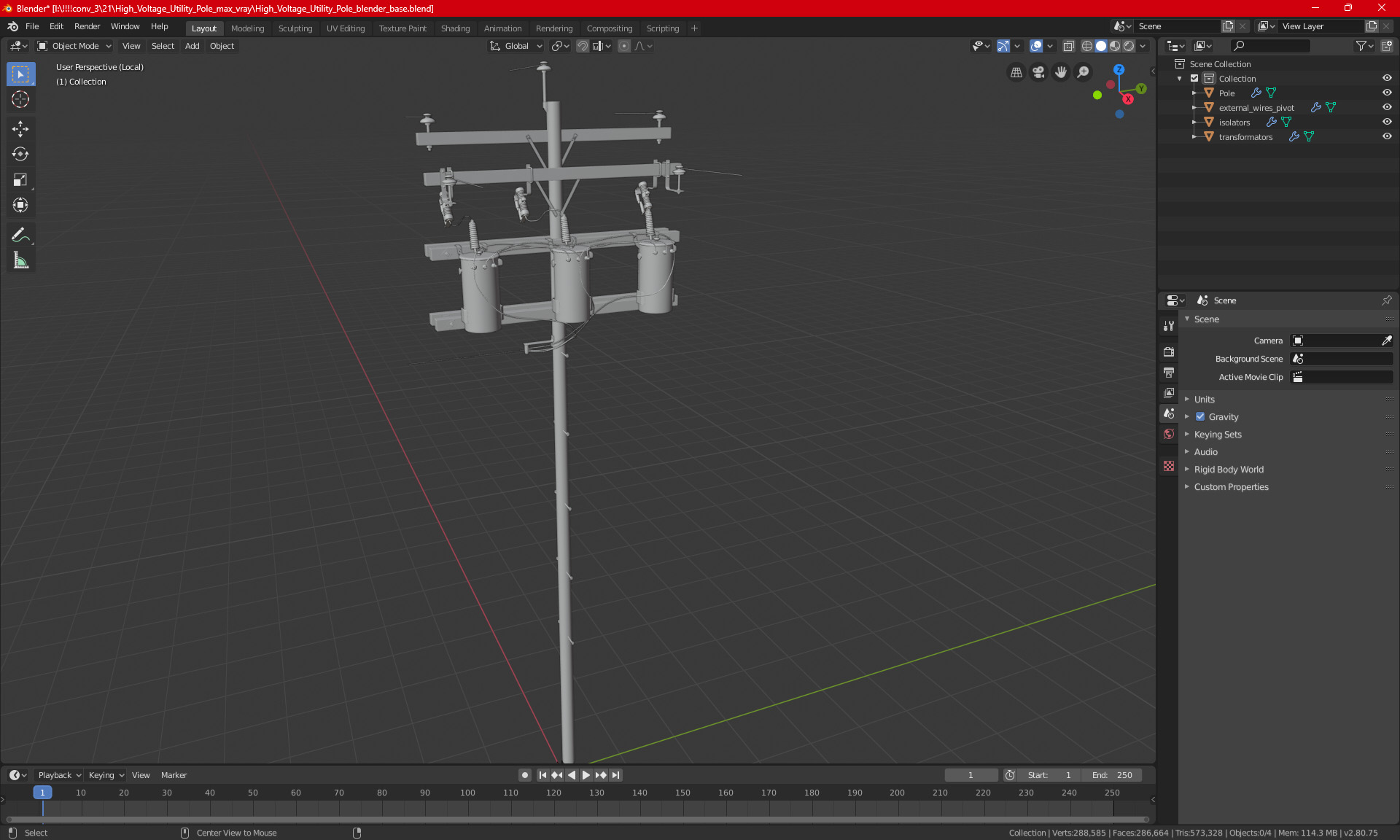
Task: Open Global transform orientation dropdown
Action: pos(516,46)
